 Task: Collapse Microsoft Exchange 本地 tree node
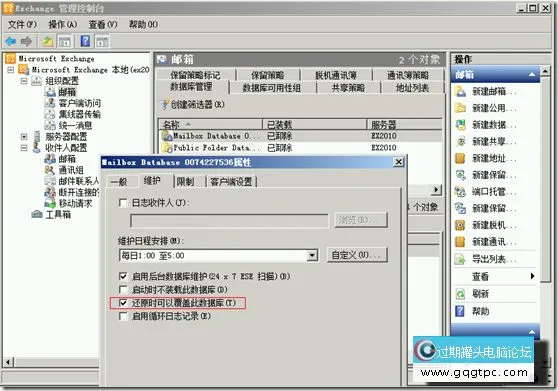pos(11,70)
